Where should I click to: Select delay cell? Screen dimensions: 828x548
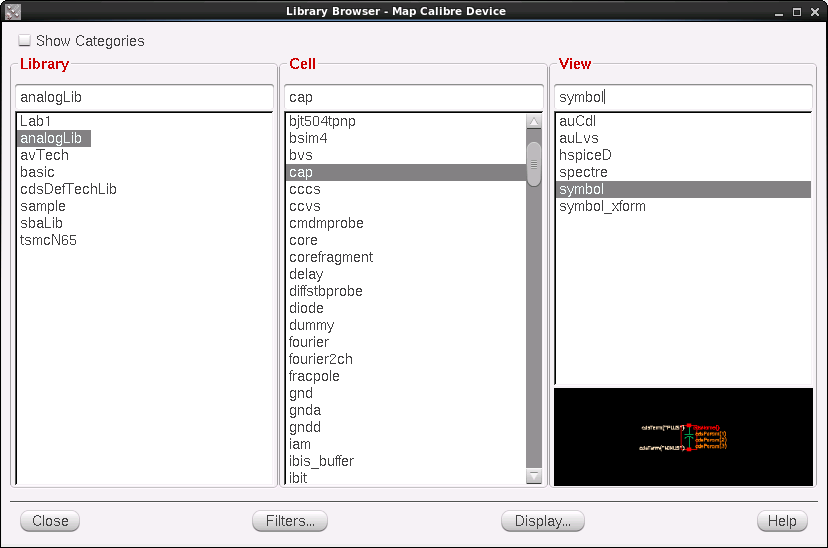click(306, 274)
